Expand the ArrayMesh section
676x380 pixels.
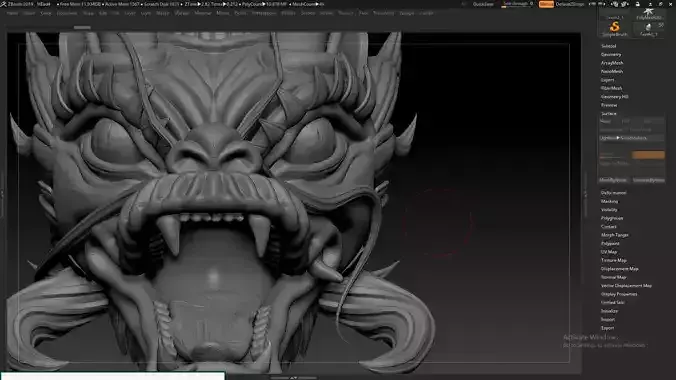(x=612, y=63)
